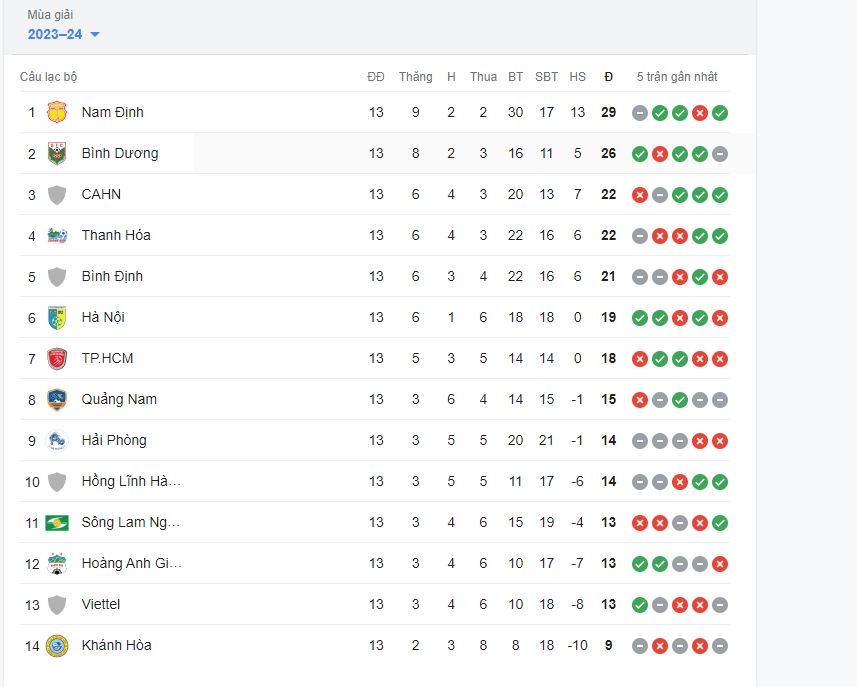The image size is (857, 687).
Task: Click the Quảng Nam club logo
Action: 57,399
